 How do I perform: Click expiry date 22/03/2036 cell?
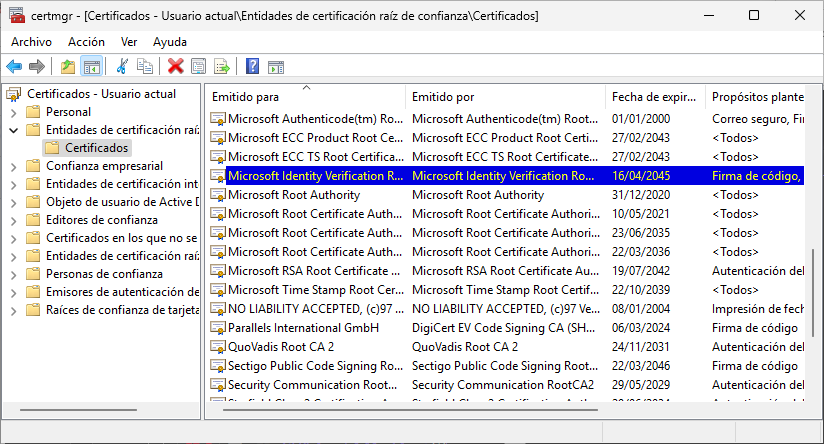641,252
